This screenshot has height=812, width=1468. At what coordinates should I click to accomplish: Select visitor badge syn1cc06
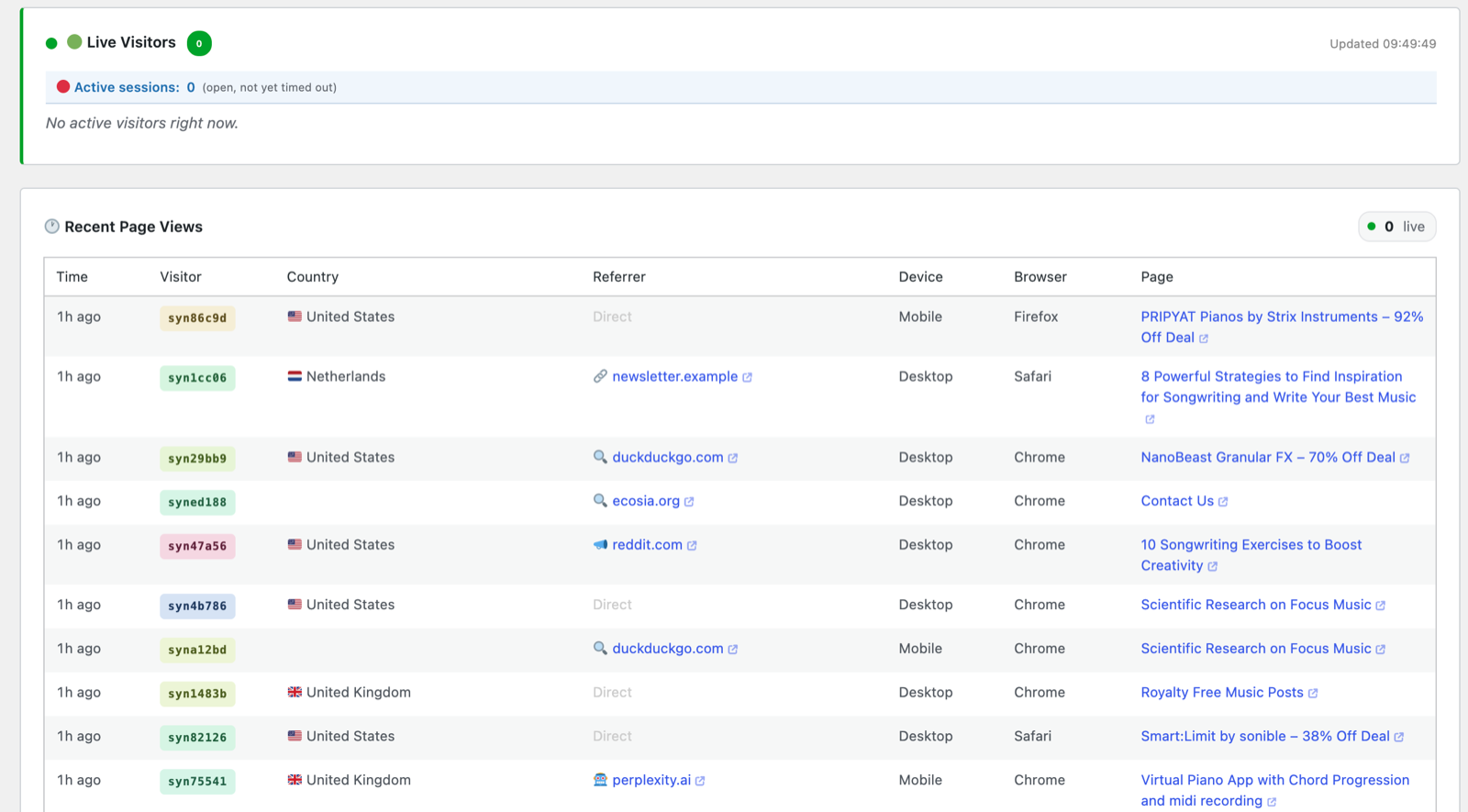[x=197, y=378]
